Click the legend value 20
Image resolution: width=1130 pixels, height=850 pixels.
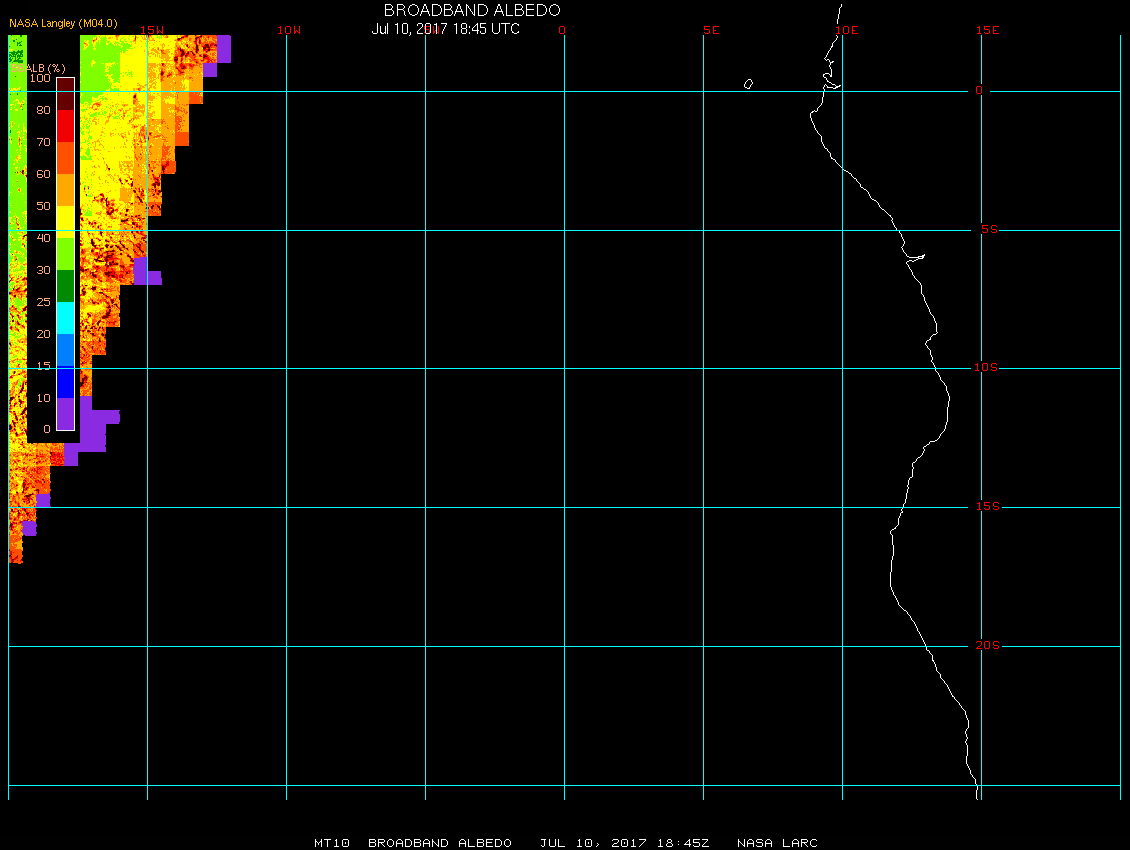(44, 334)
